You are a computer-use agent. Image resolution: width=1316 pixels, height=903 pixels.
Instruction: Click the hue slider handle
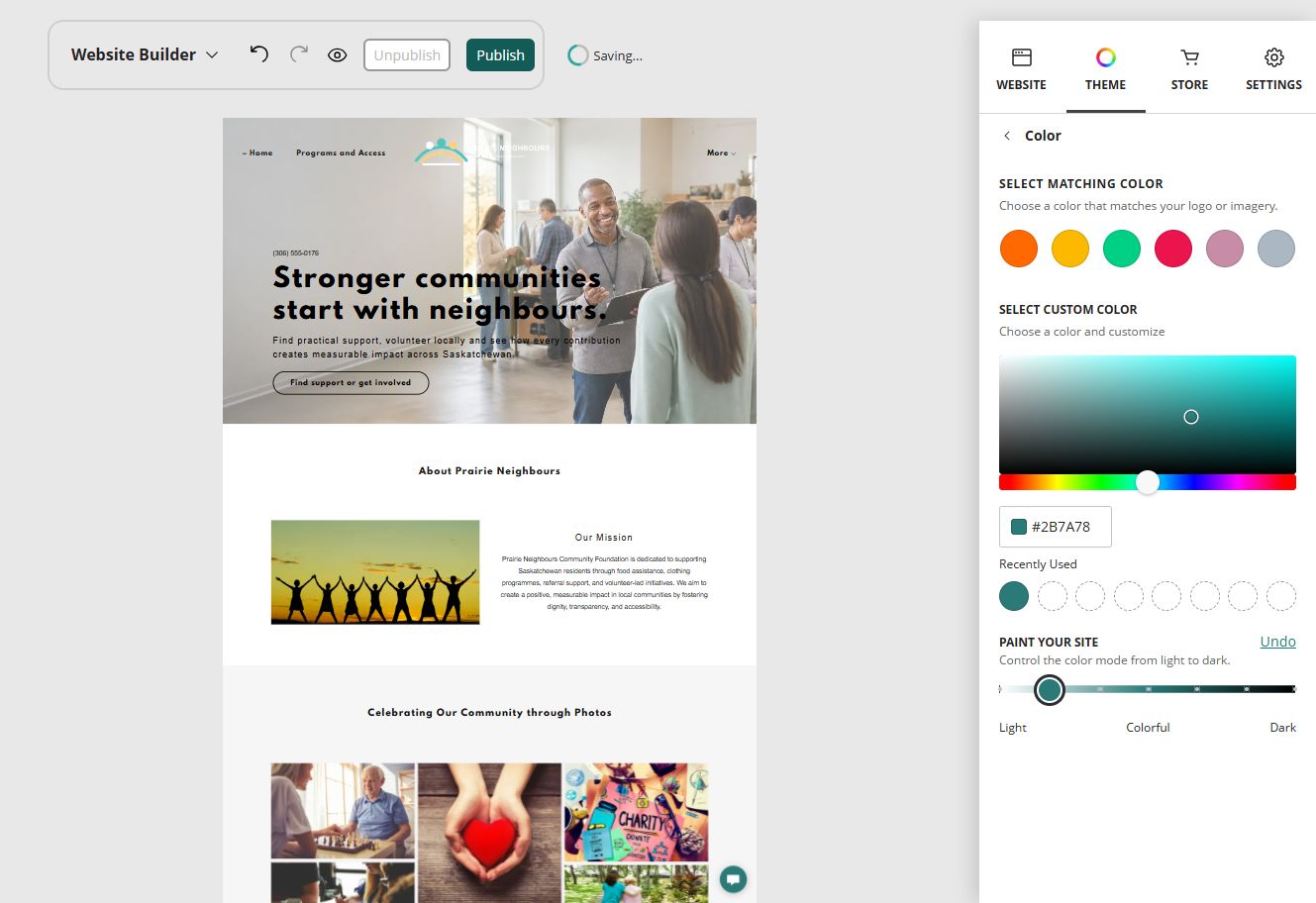tap(1147, 482)
